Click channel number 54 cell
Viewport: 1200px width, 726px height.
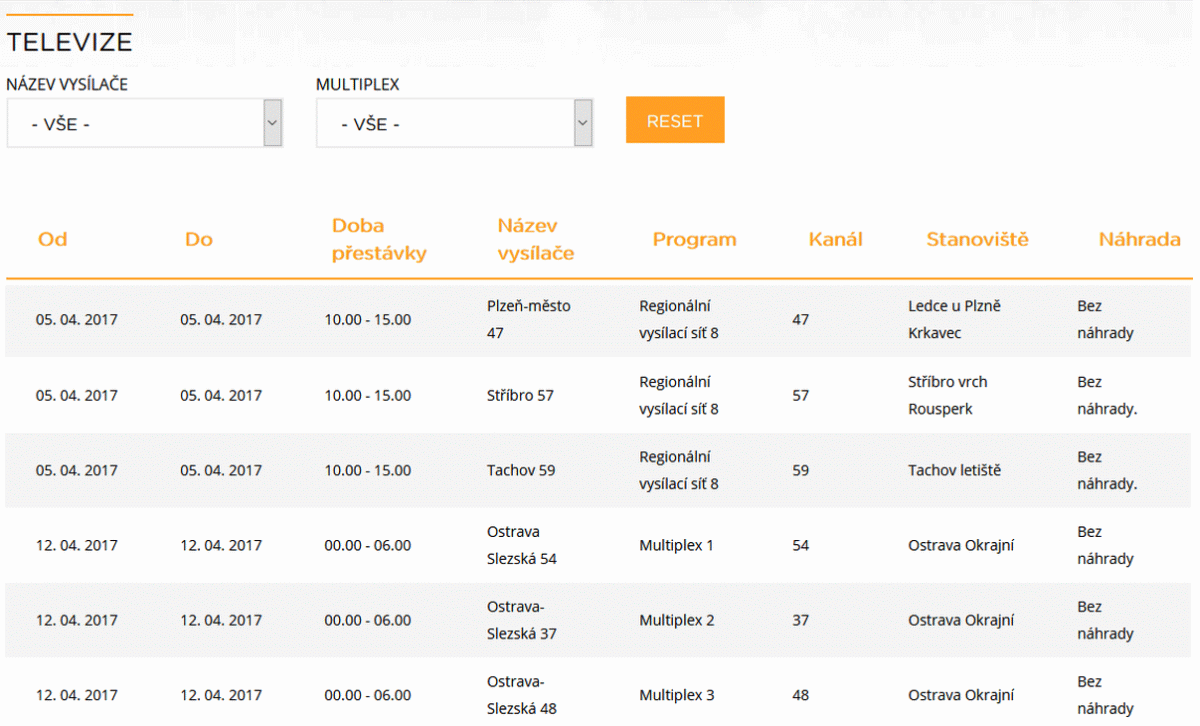coord(800,545)
